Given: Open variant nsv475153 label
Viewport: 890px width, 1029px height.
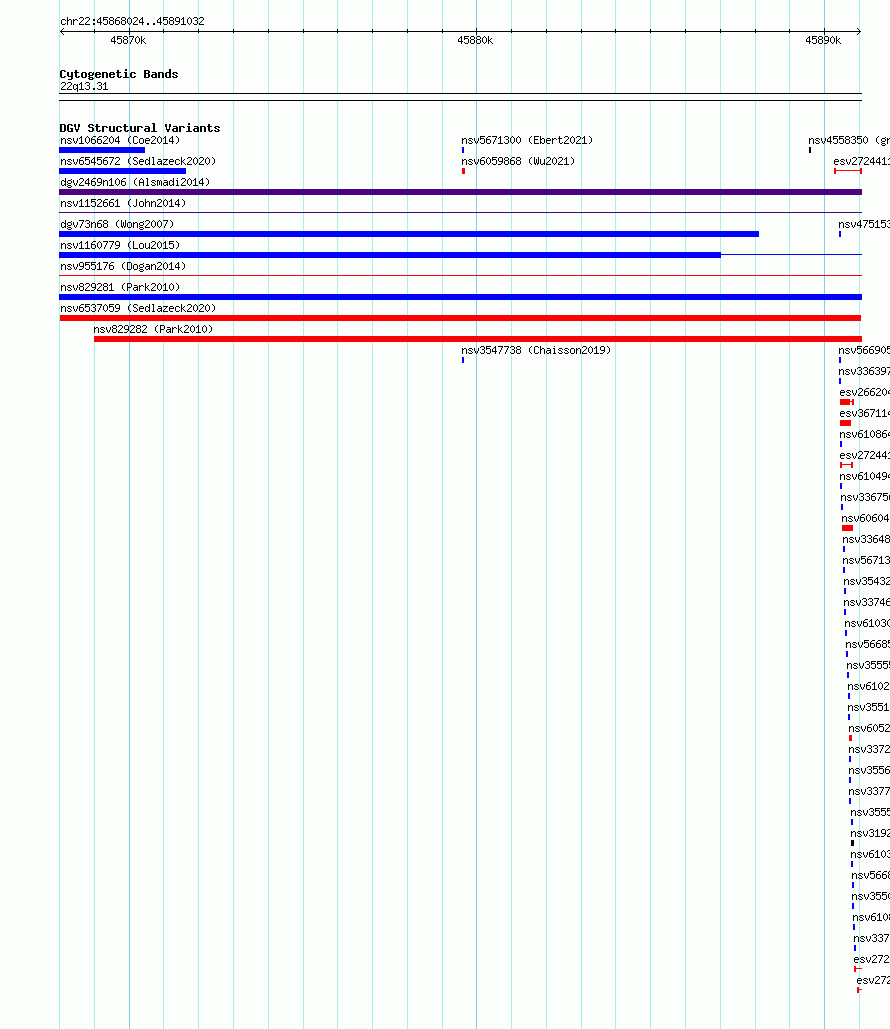Looking at the screenshot, I should pyautogui.click(x=864, y=224).
